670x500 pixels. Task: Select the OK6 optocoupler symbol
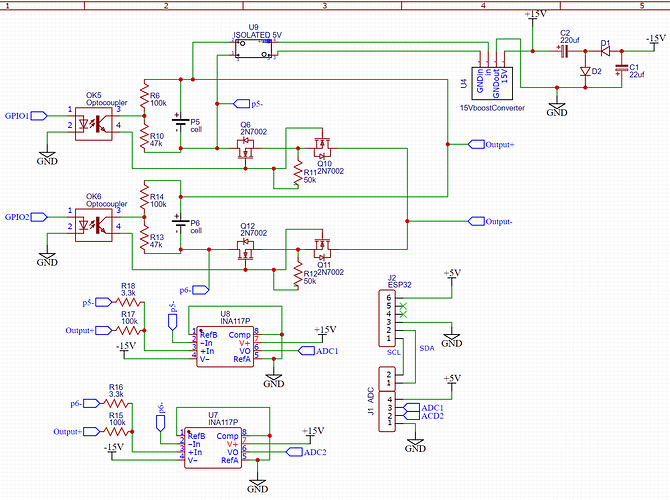pyautogui.click(x=94, y=225)
